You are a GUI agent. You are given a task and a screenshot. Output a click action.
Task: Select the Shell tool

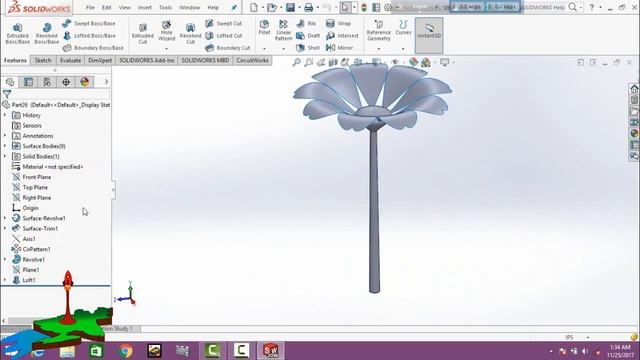308,48
